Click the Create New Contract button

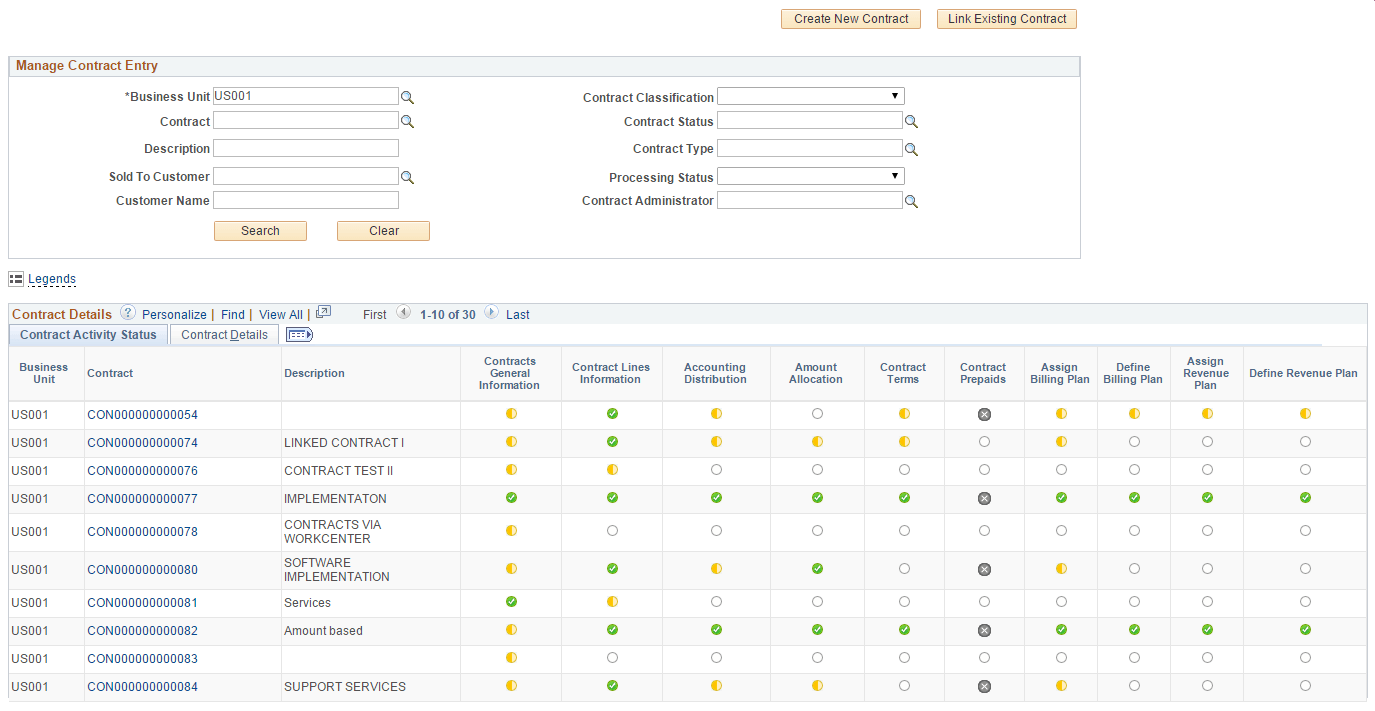coord(850,18)
